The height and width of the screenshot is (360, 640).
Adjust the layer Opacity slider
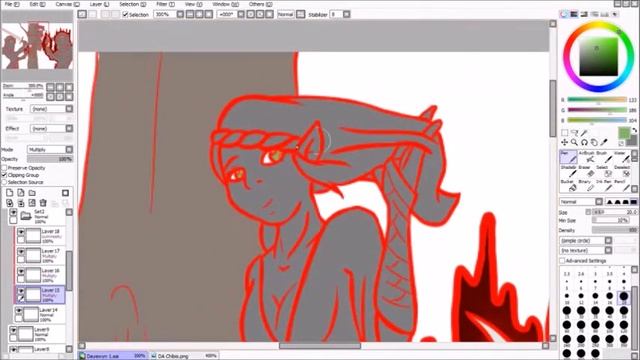[x=50, y=159]
